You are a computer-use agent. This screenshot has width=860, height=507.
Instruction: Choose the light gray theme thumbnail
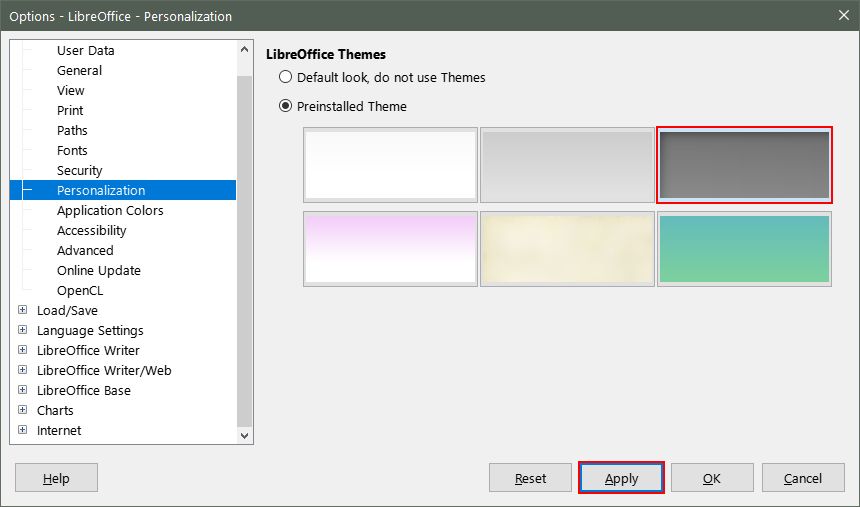567,165
